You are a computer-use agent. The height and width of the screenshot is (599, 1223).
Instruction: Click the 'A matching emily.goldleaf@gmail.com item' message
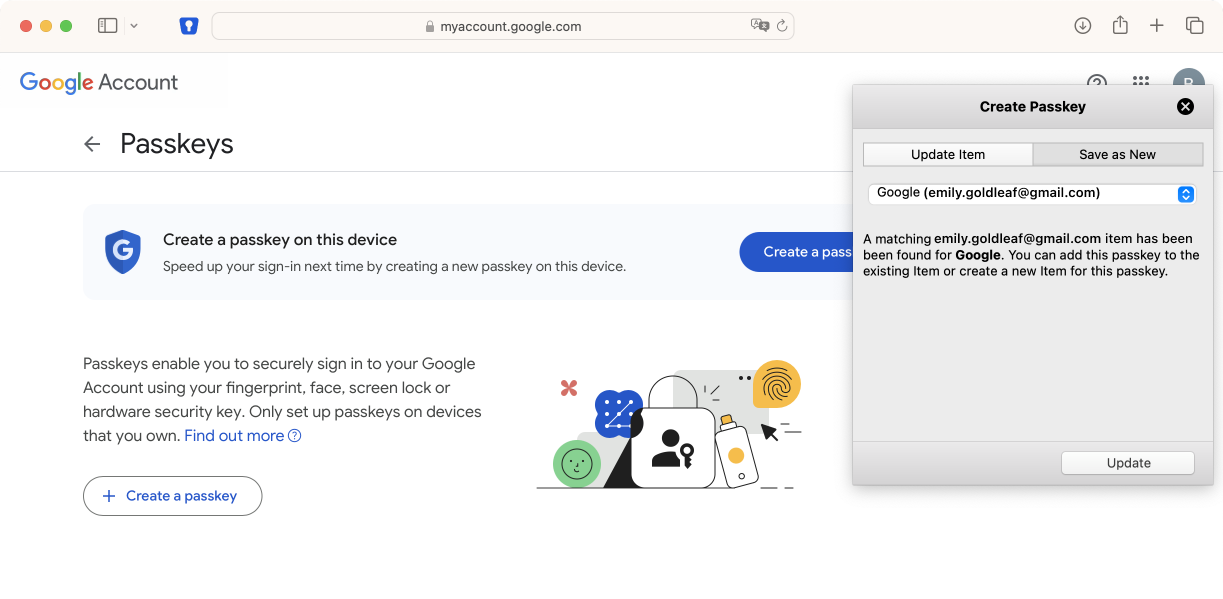pos(1031,255)
